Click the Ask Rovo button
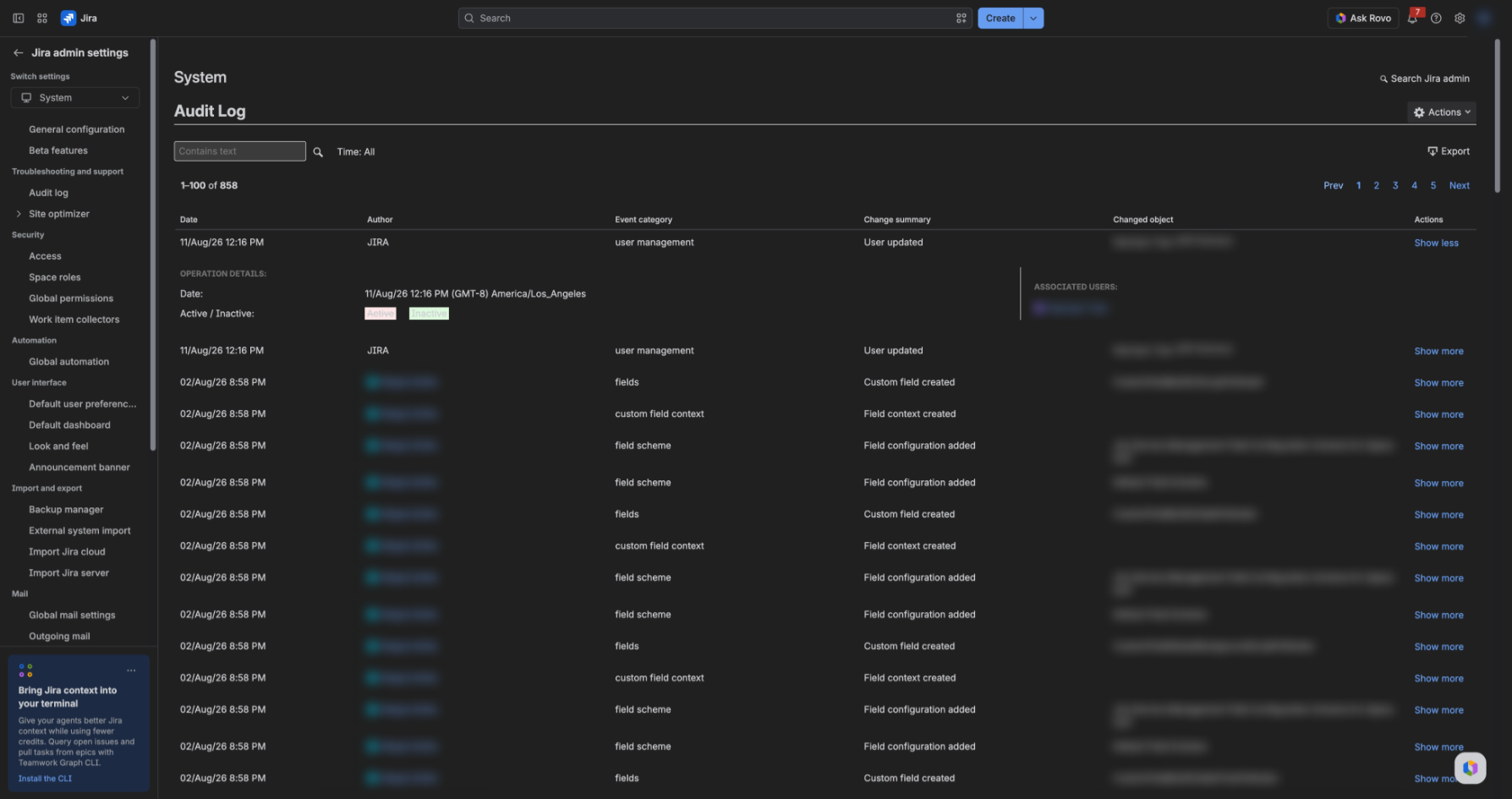The image size is (1512, 799). tap(1363, 18)
